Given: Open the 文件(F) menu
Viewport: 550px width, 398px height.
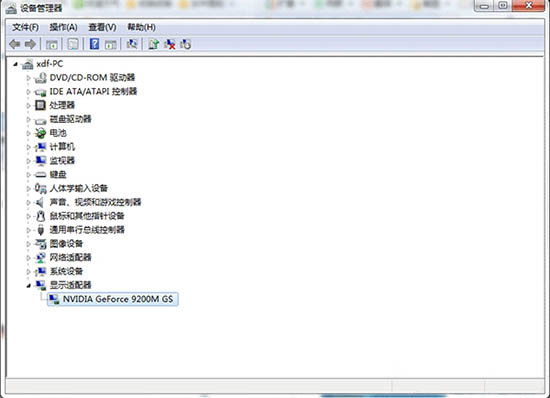Looking at the screenshot, I should [25, 27].
